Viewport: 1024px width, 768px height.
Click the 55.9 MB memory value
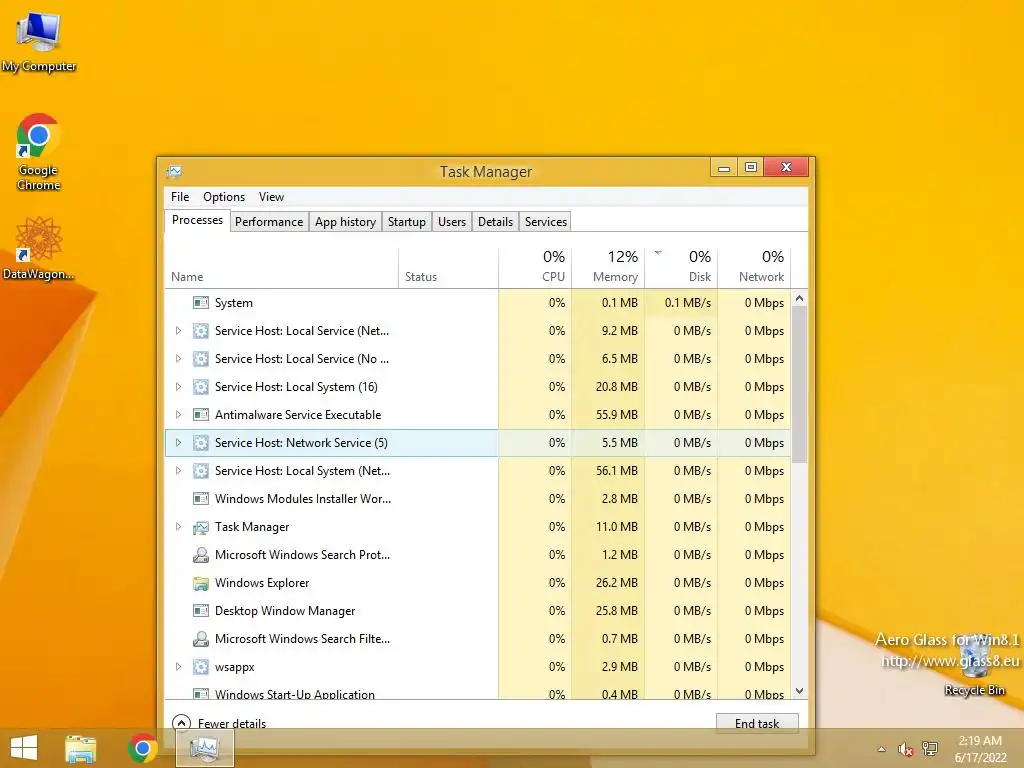616,415
